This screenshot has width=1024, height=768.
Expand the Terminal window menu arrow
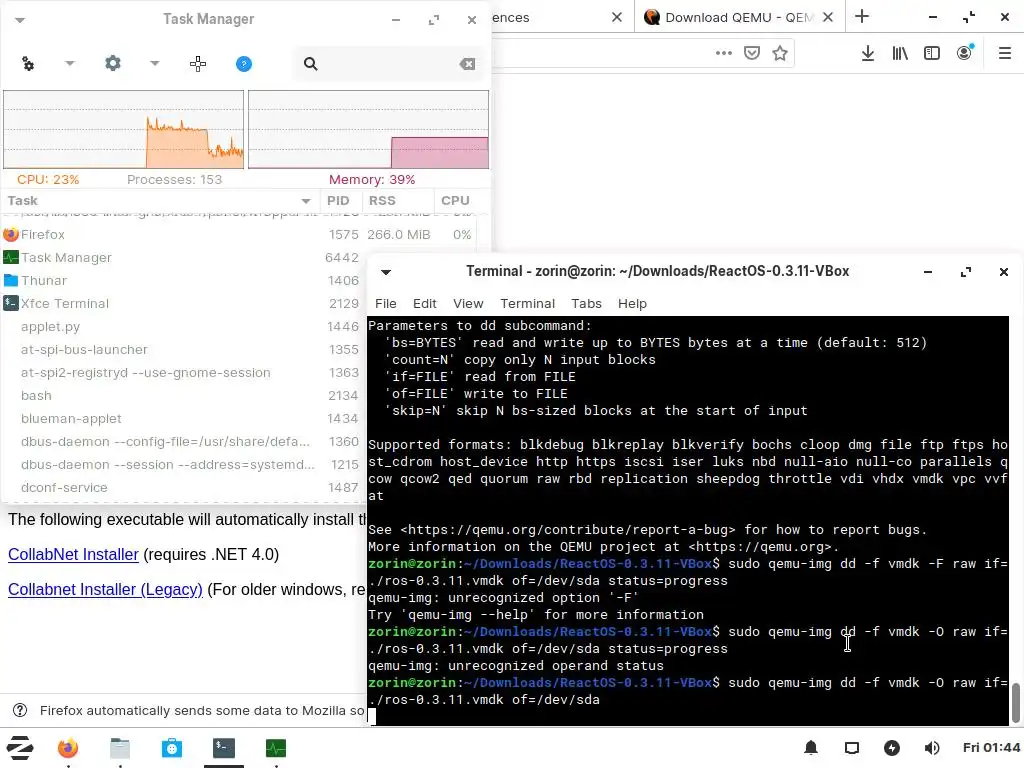pos(386,272)
